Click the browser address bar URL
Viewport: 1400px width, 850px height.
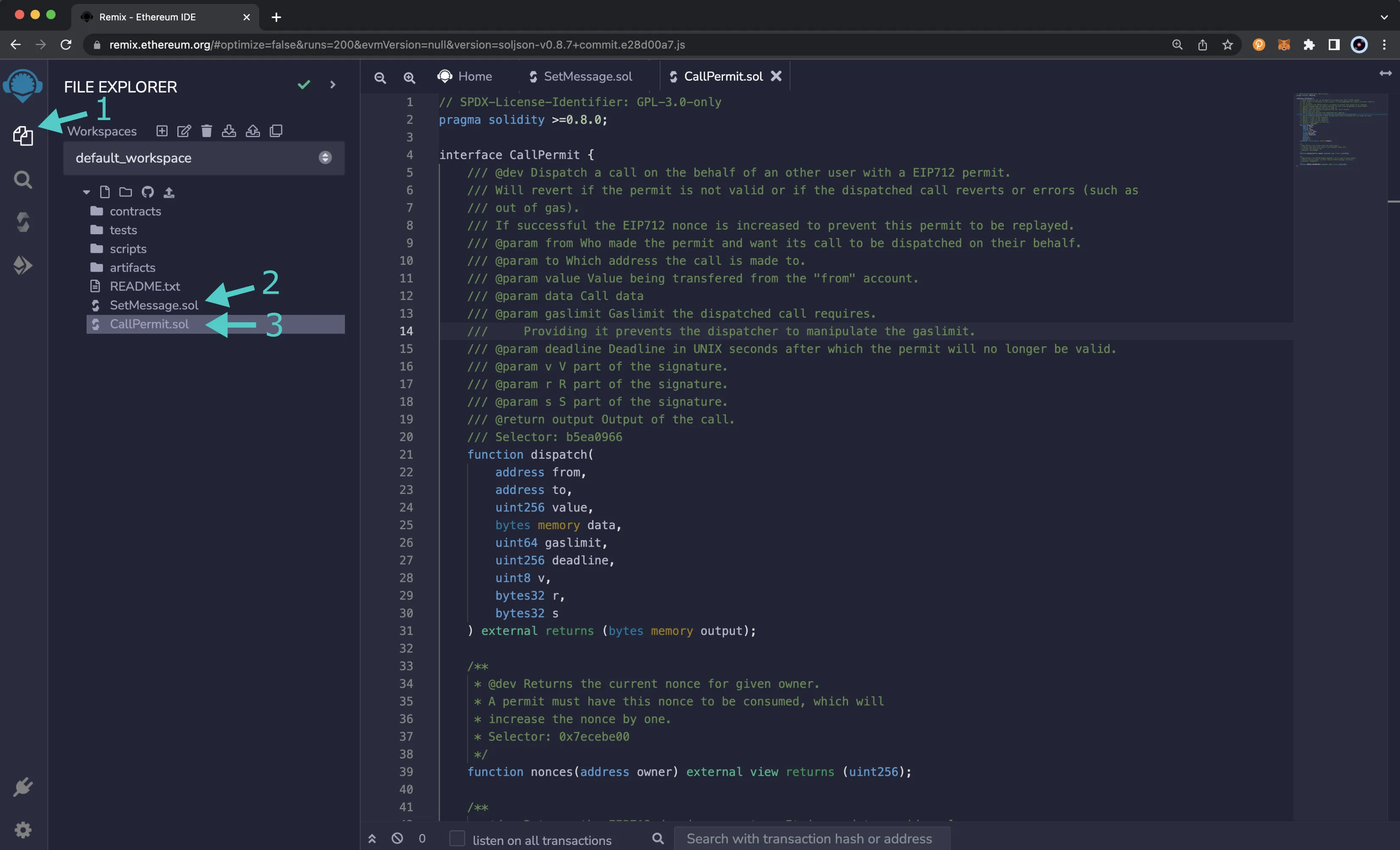coord(397,45)
